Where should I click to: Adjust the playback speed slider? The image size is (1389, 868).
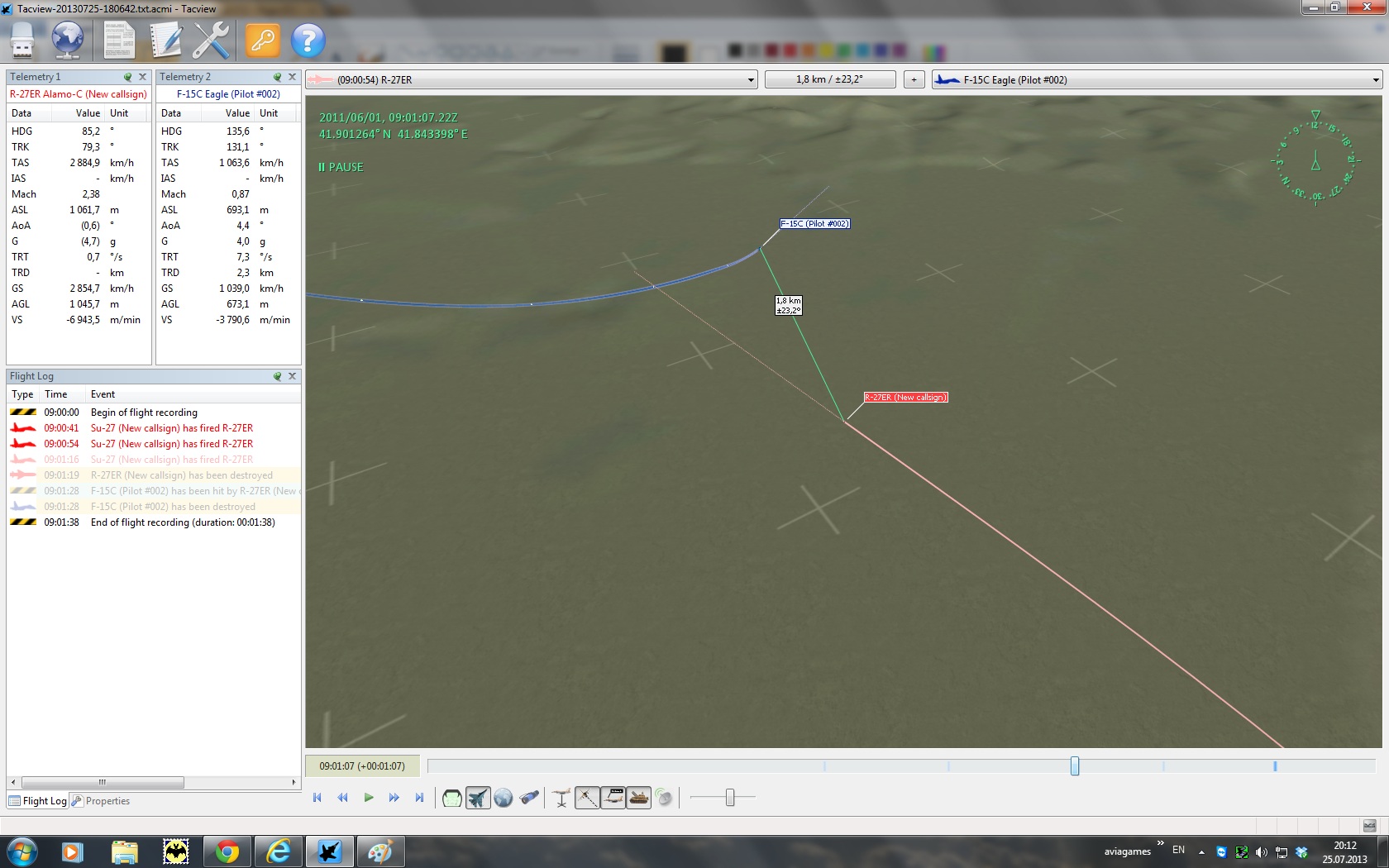point(730,798)
